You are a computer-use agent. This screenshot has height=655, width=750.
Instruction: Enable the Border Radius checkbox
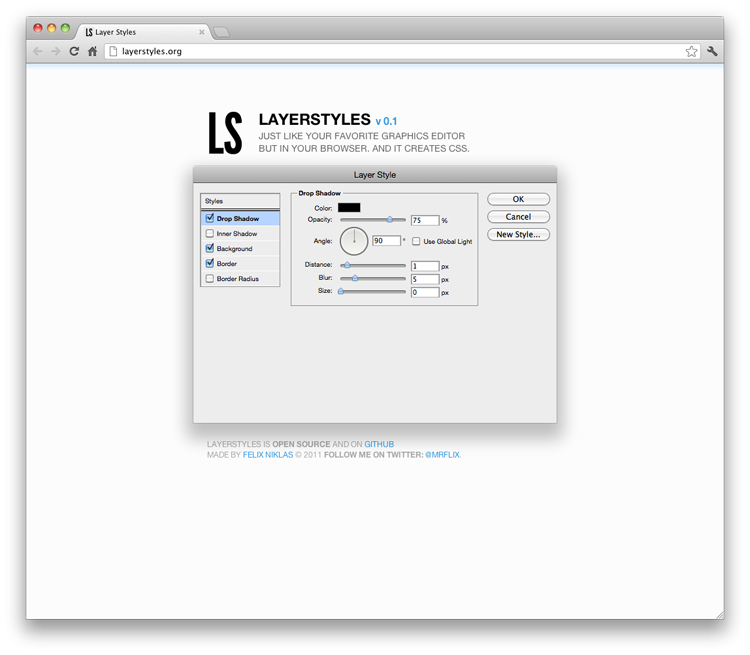pos(210,278)
